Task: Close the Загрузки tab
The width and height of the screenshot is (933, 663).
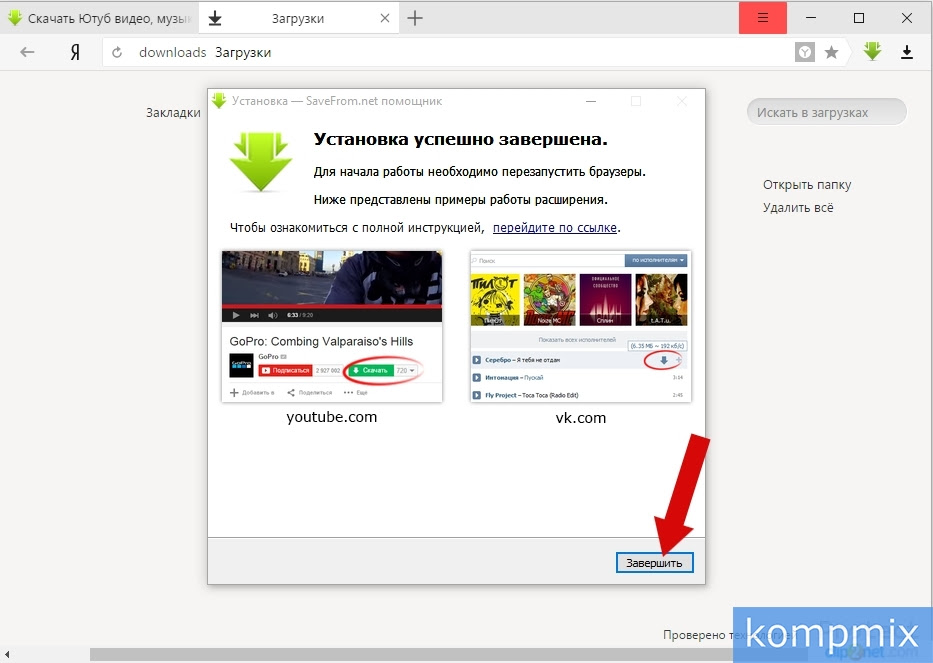Action: click(385, 18)
